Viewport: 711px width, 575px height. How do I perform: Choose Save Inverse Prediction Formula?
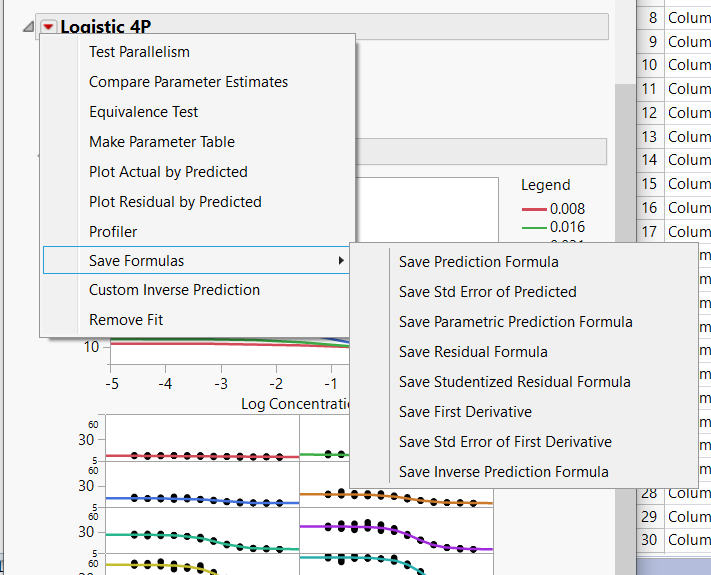(x=503, y=472)
